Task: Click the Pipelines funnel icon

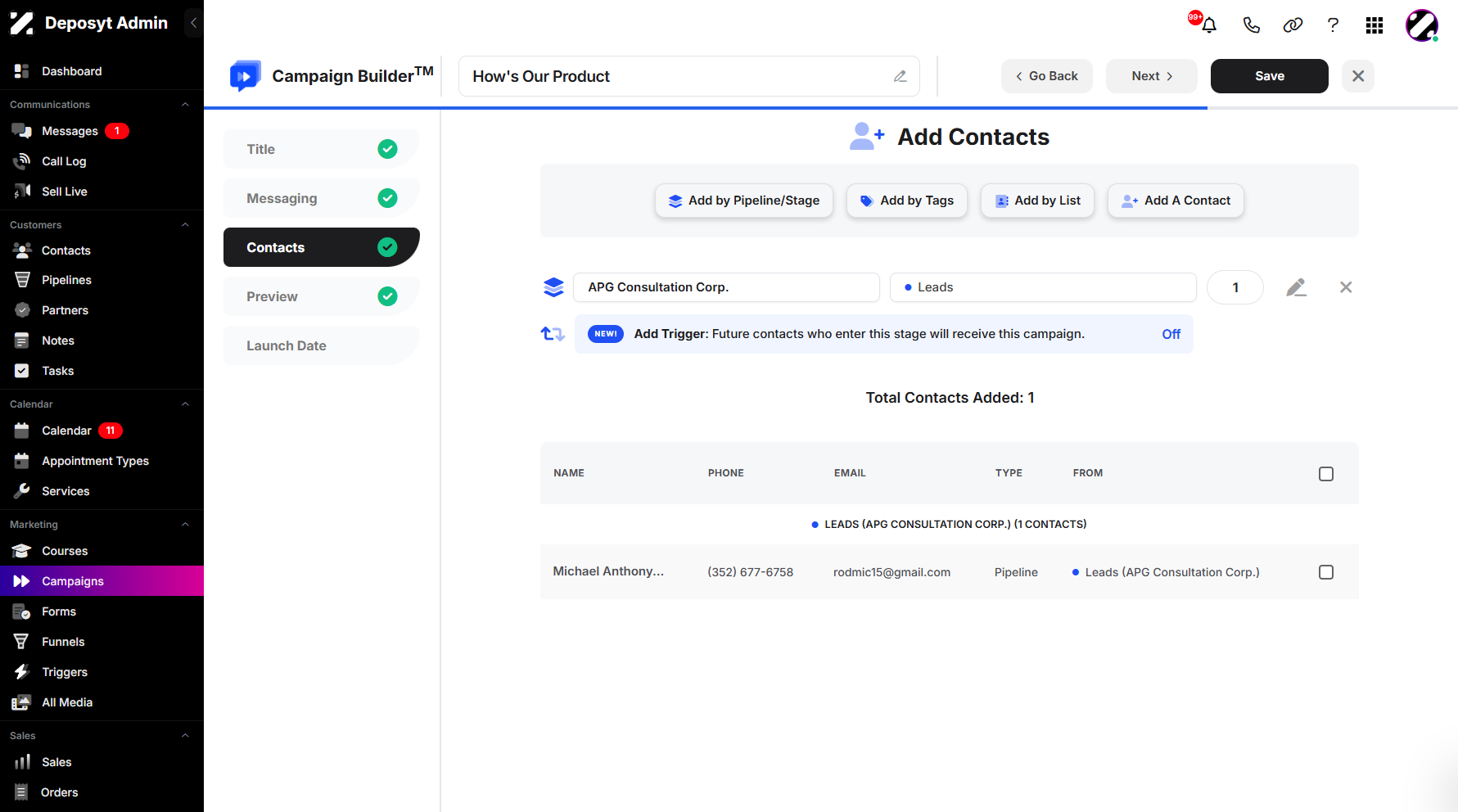Action: click(x=22, y=280)
